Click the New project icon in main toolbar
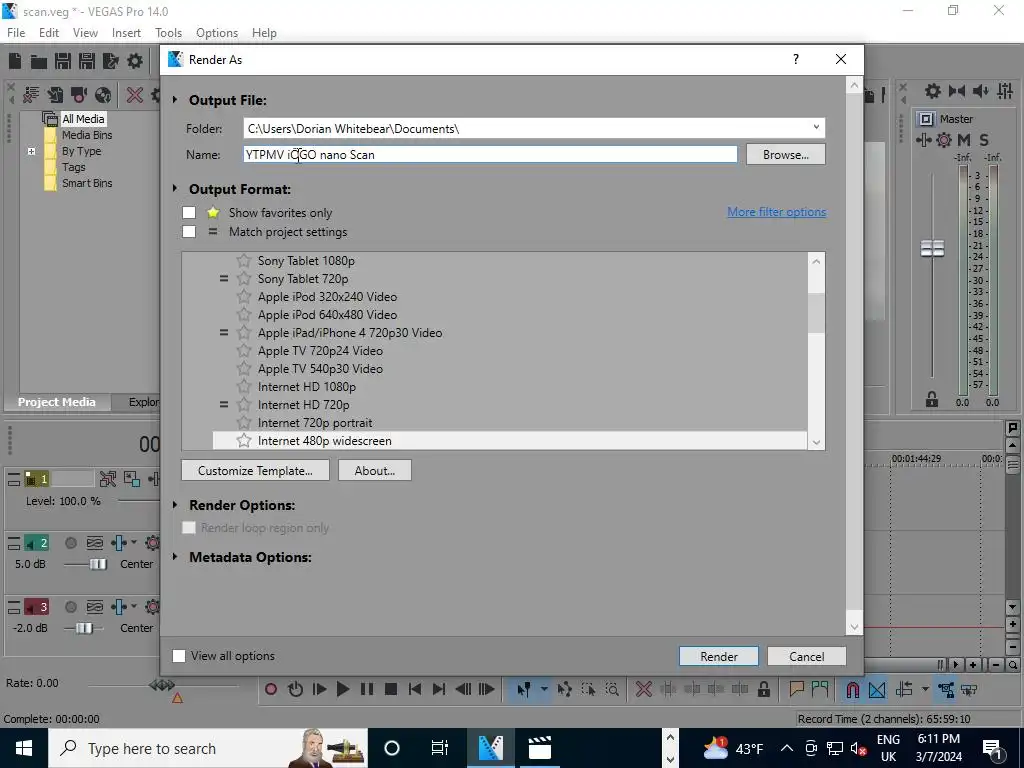Viewport: 1024px width, 768px height. pos(15,61)
